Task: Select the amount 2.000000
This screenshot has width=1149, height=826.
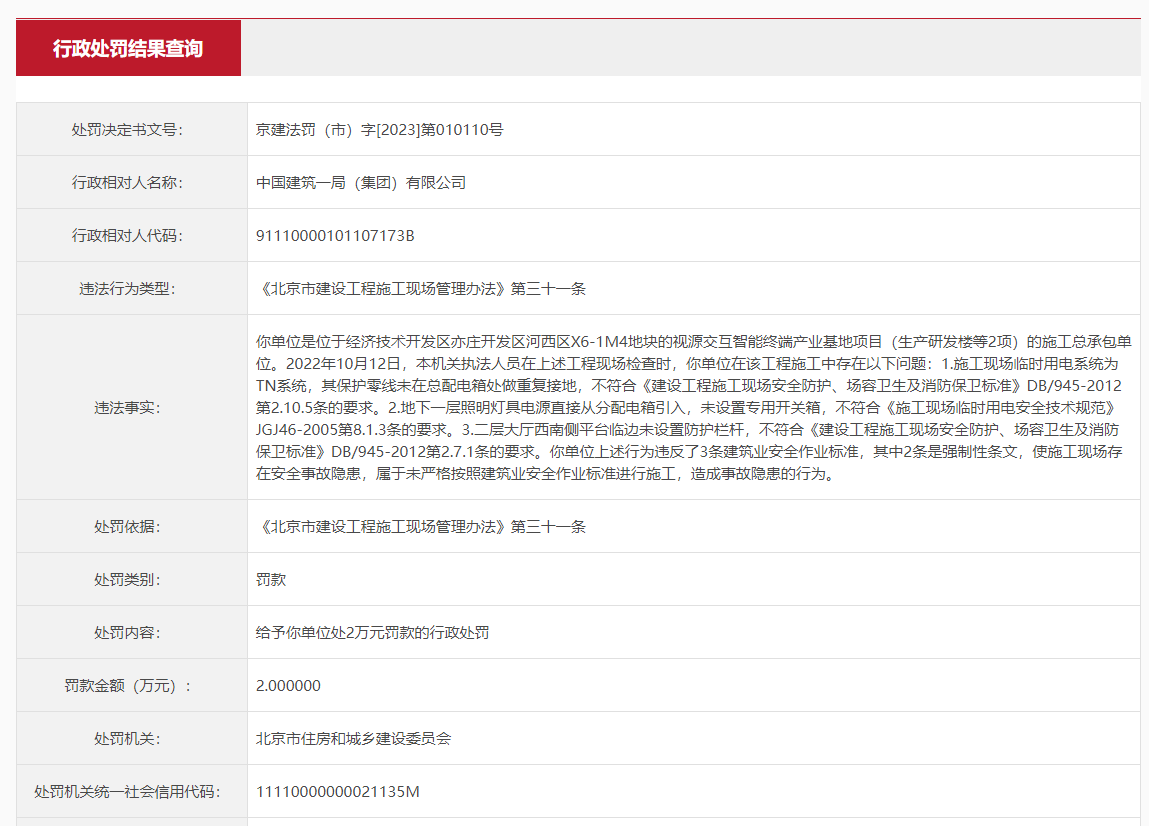Action: pyautogui.click(x=288, y=685)
